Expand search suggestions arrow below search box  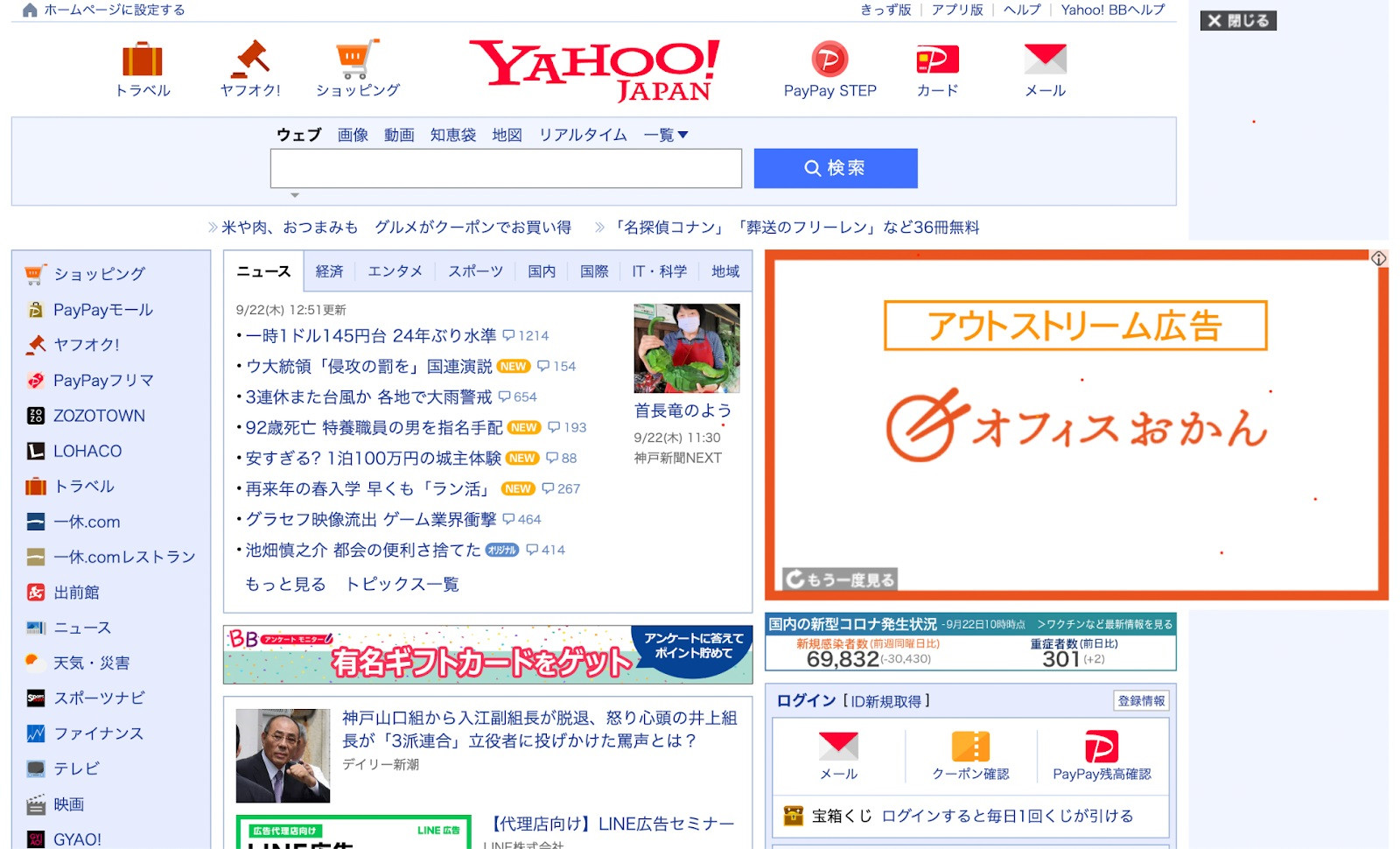(295, 195)
